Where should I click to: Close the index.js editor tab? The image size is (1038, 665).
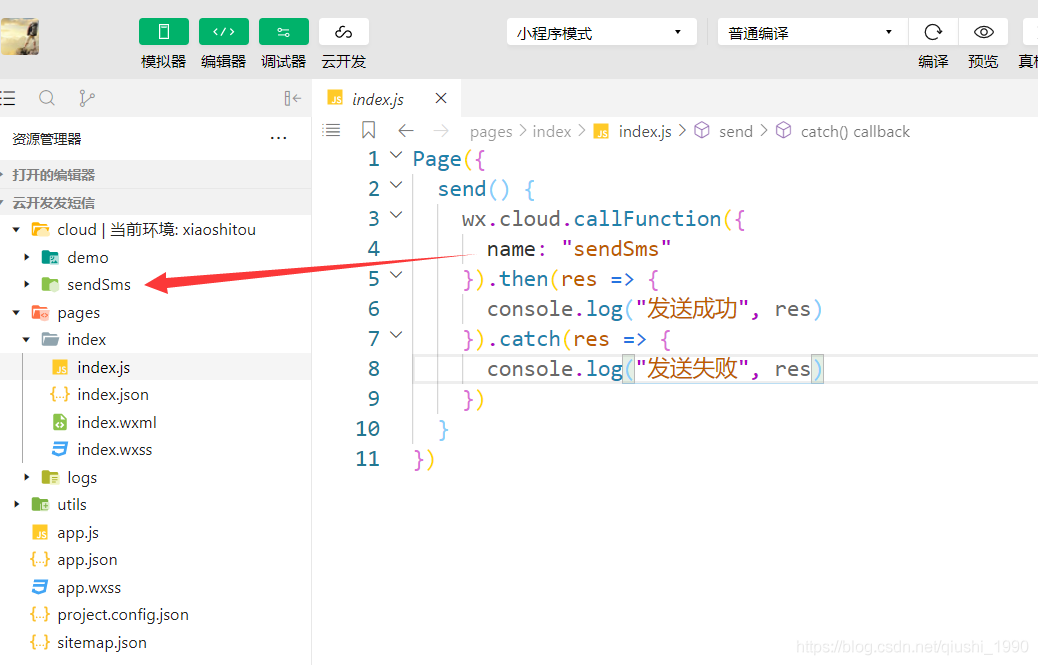click(x=441, y=99)
